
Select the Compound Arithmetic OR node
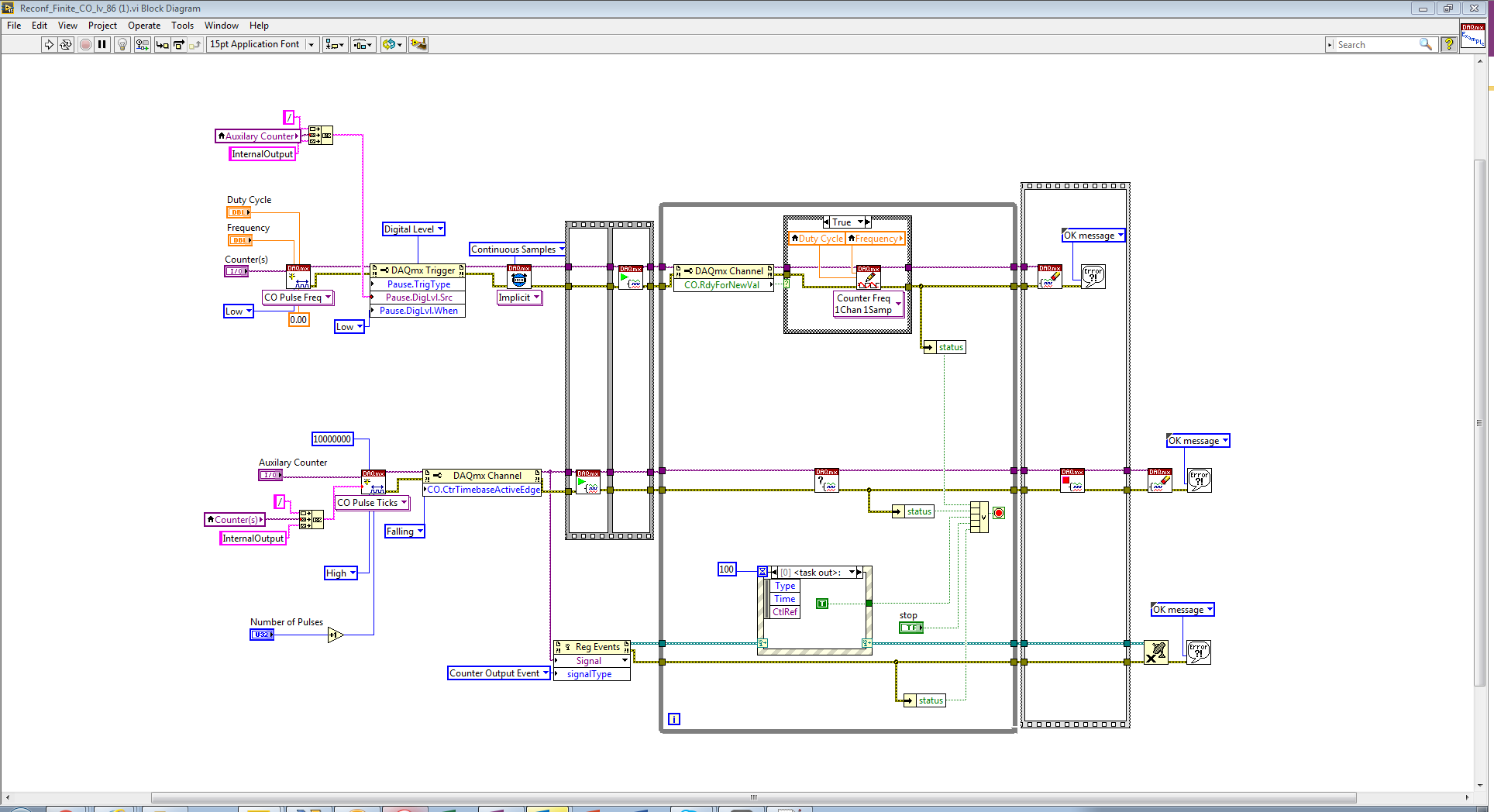click(x=979, y=517)
